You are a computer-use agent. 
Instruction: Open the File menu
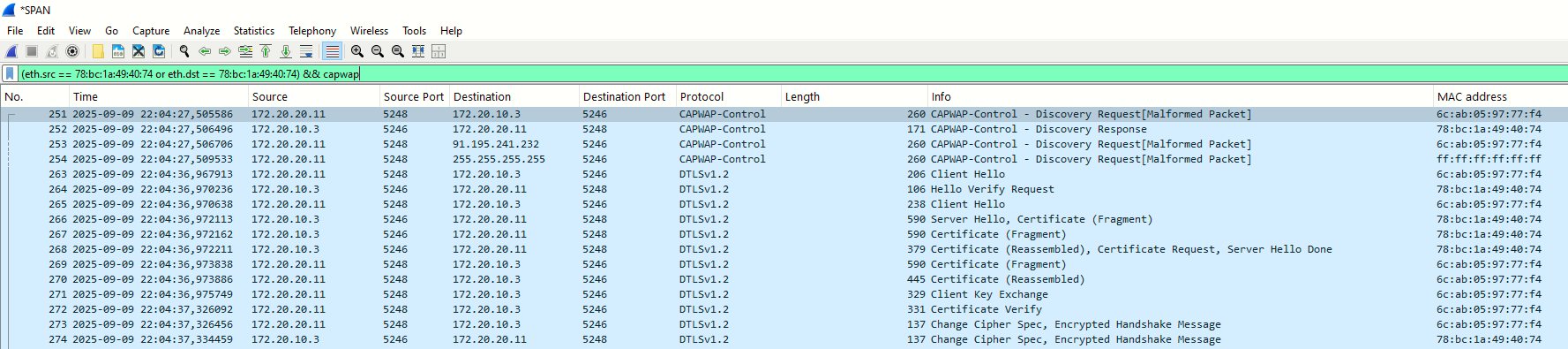point(15,30)
